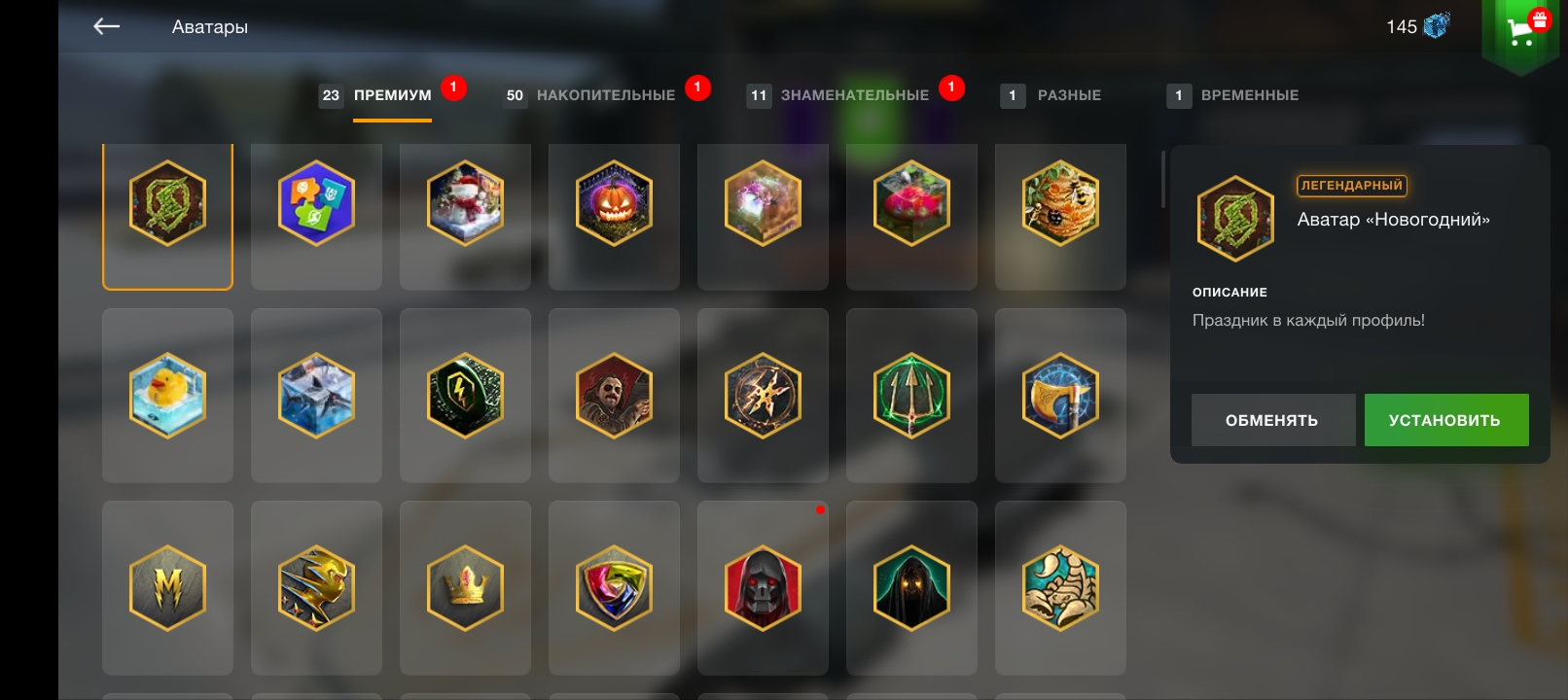Switch to the Накопительные tab
This screenshot has height=700, width=1568.
[x=605, y=95]
